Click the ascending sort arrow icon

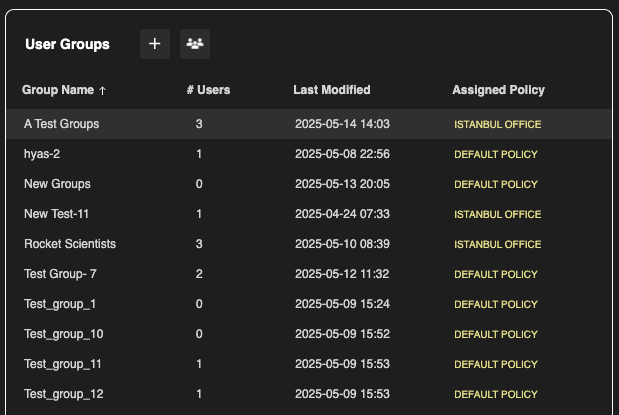pyautogui.click(x=103, y=90)
